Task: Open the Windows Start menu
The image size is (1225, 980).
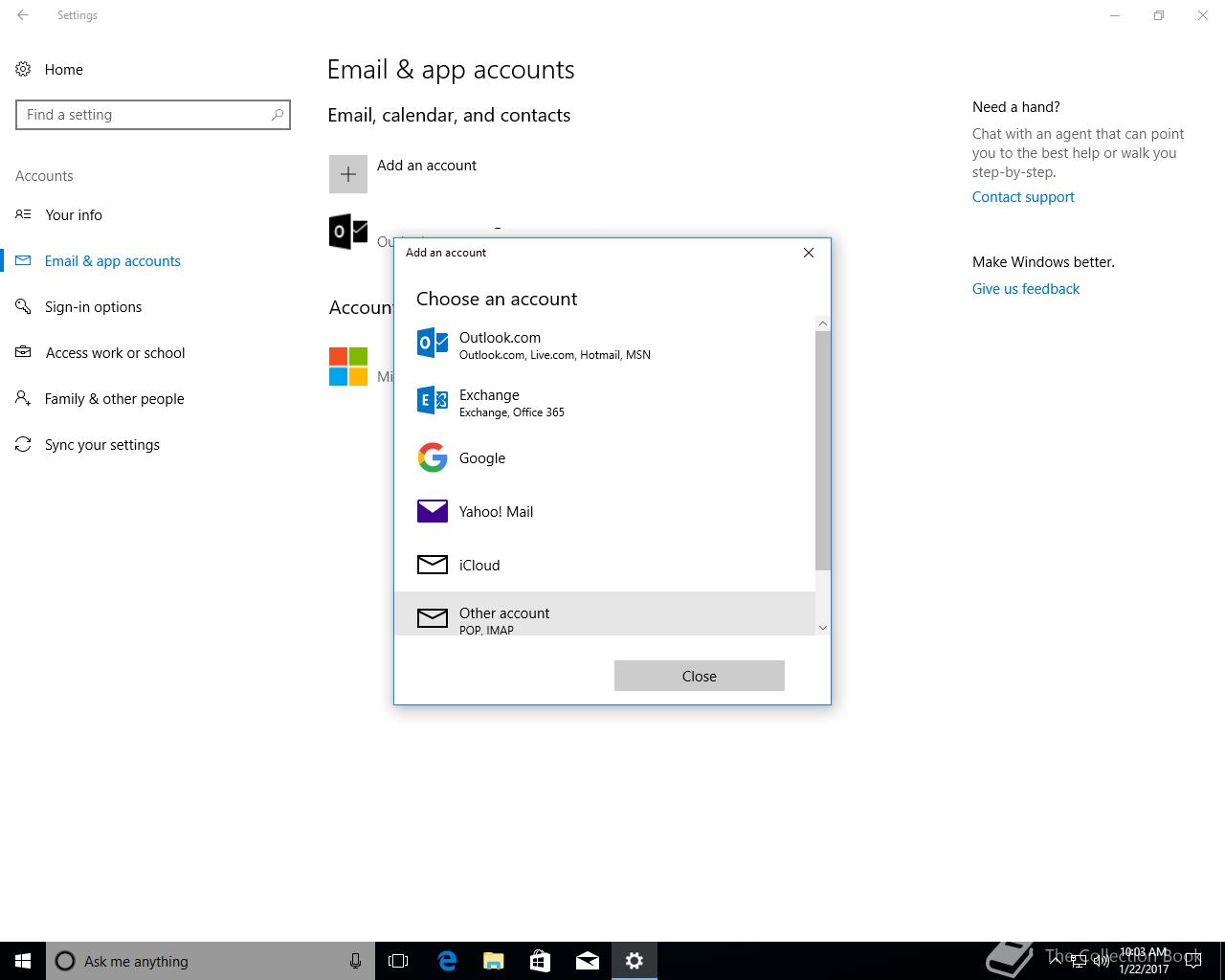Action: [23, 961]
